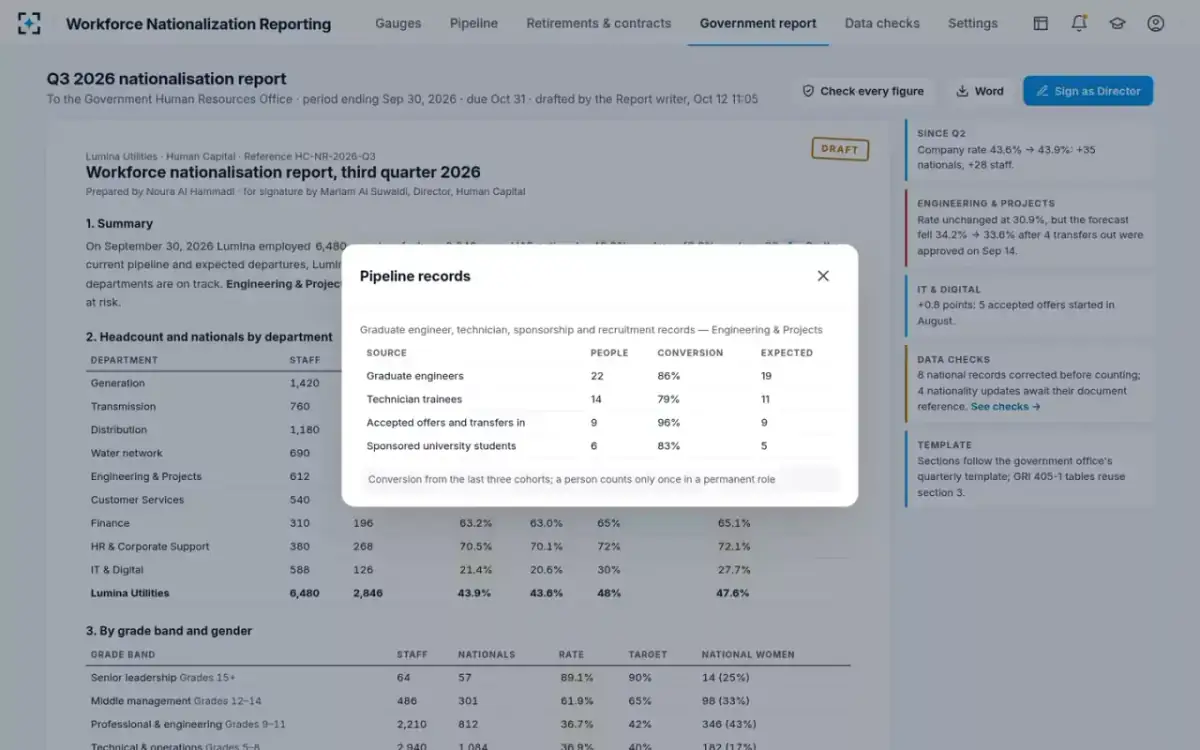Image resolution: width=1200 pixels, height=750 pixels.
Task: Close the Pipeline records dialog
Action: [823, 276]
